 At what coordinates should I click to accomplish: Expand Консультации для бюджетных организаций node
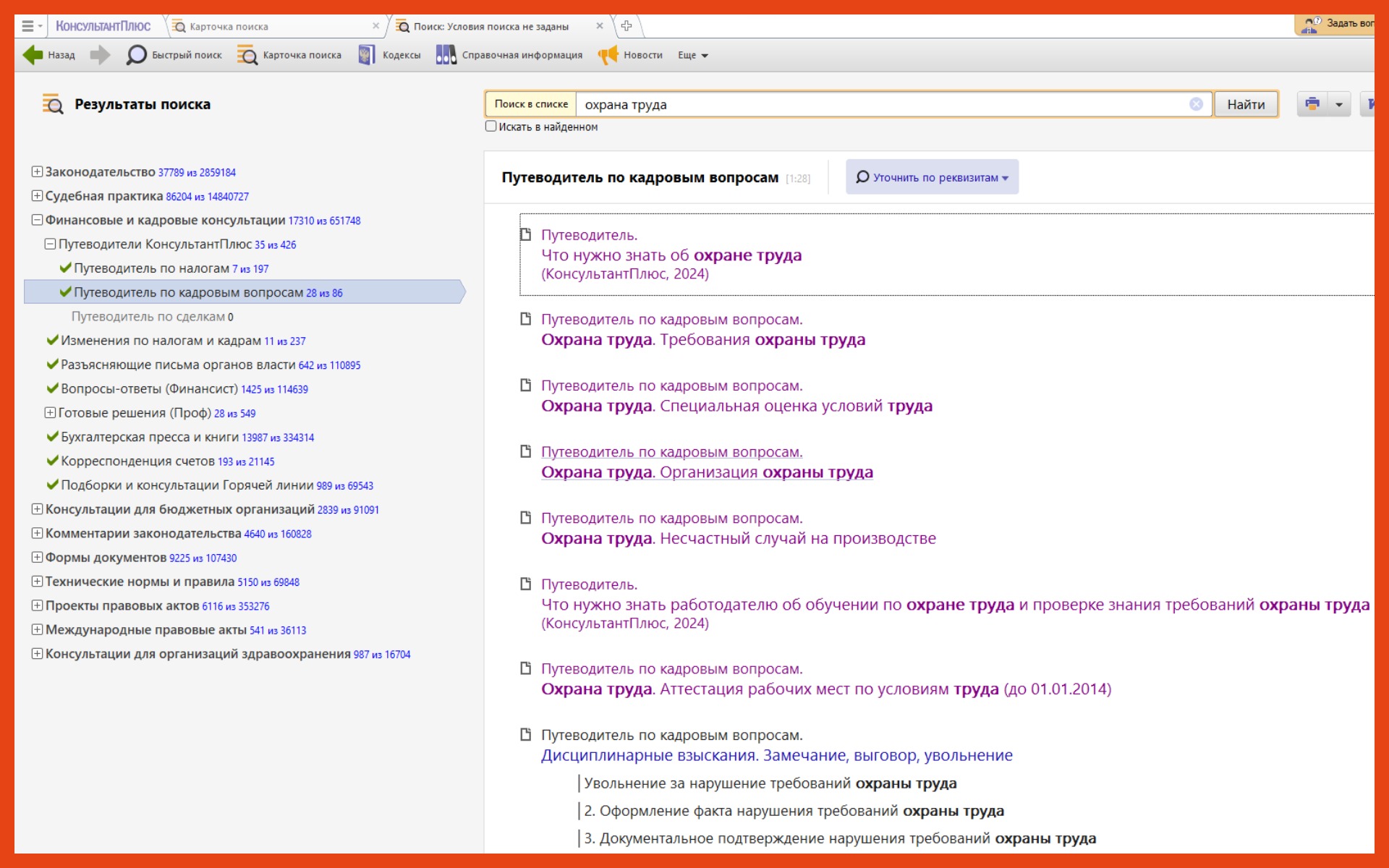[x=37, y=509]
